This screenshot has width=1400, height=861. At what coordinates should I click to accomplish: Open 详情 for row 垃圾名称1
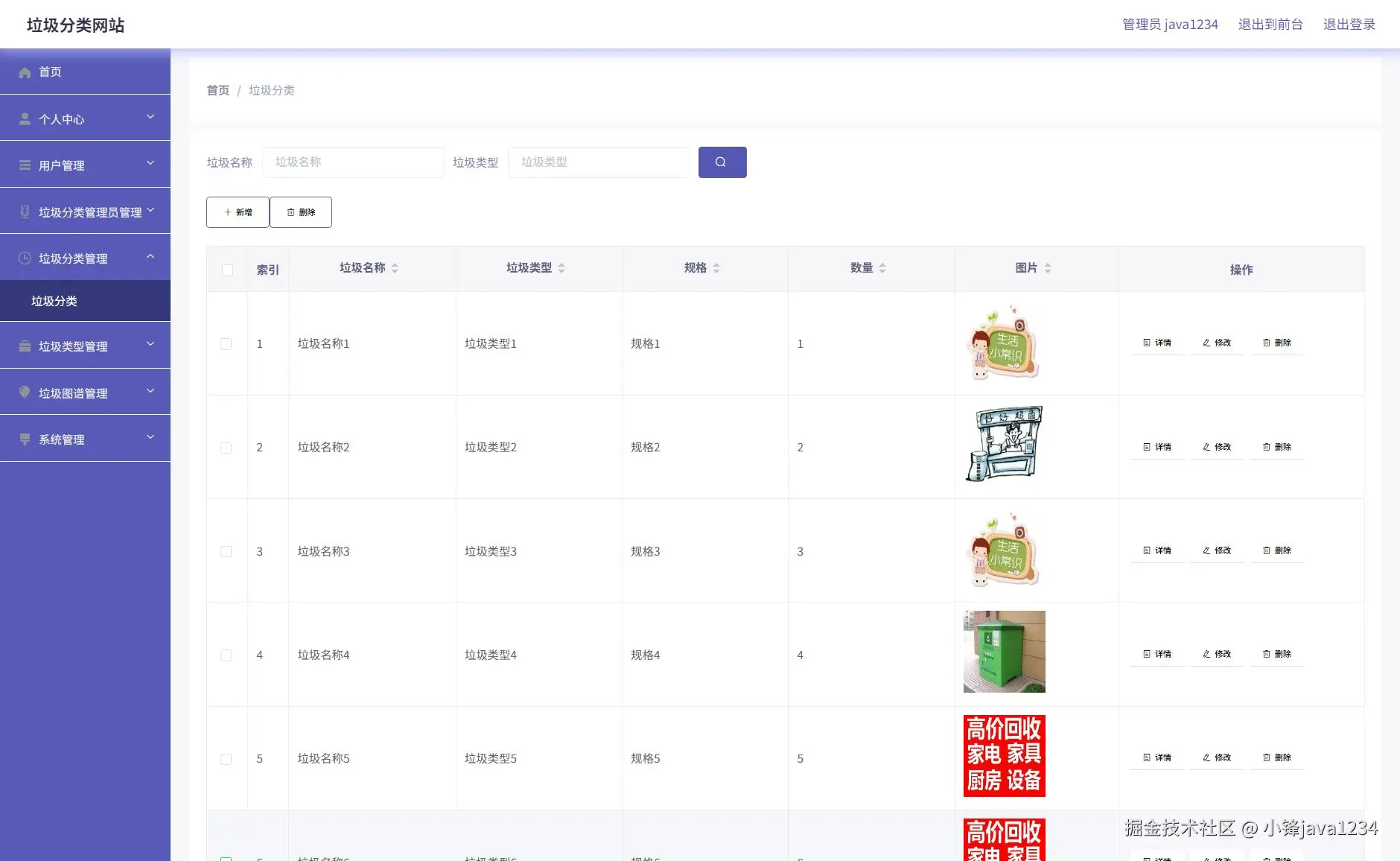[x=1157, y=343]
